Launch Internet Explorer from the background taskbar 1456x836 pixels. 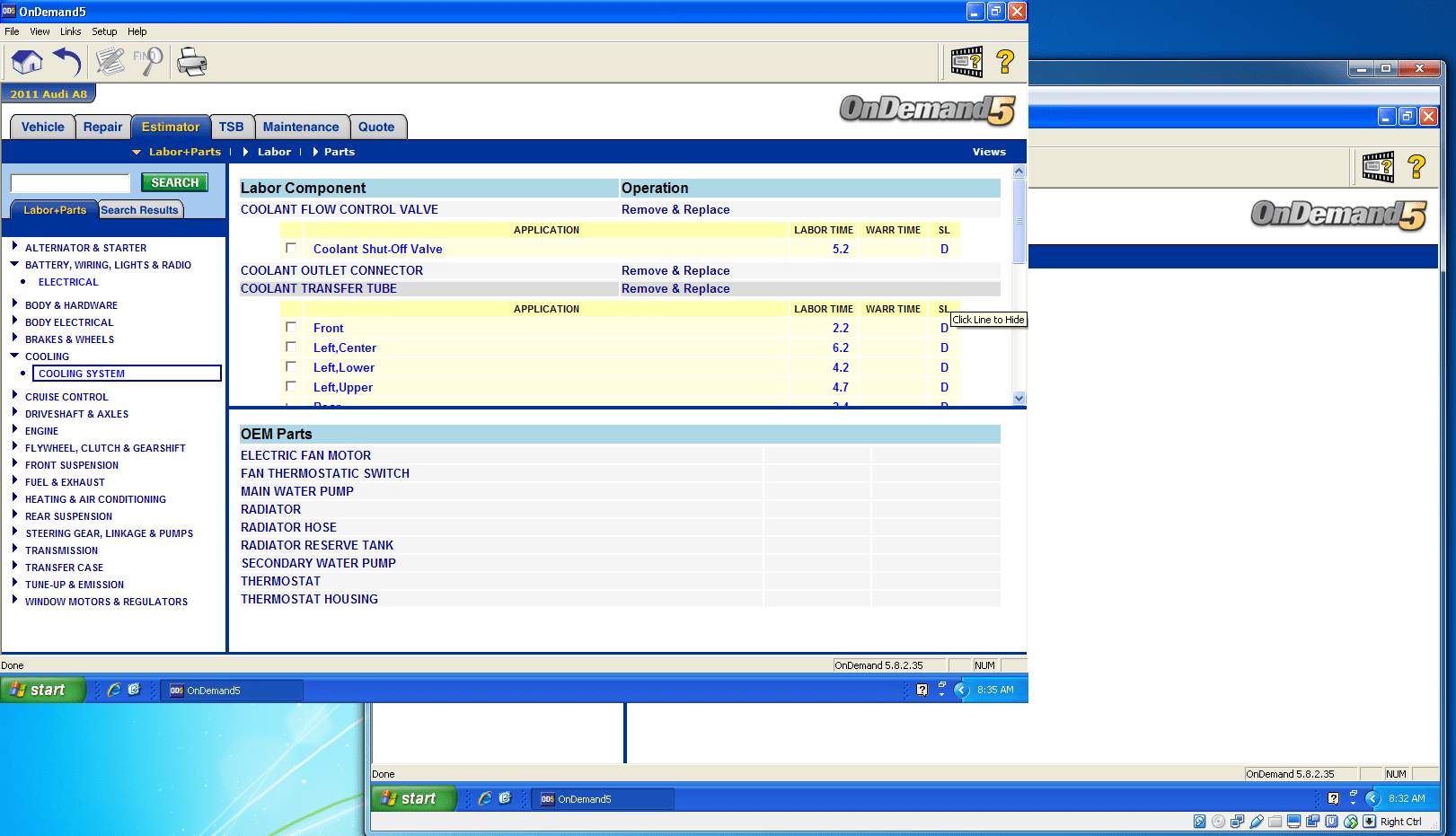pyautogui.click(x=485, y=798)
